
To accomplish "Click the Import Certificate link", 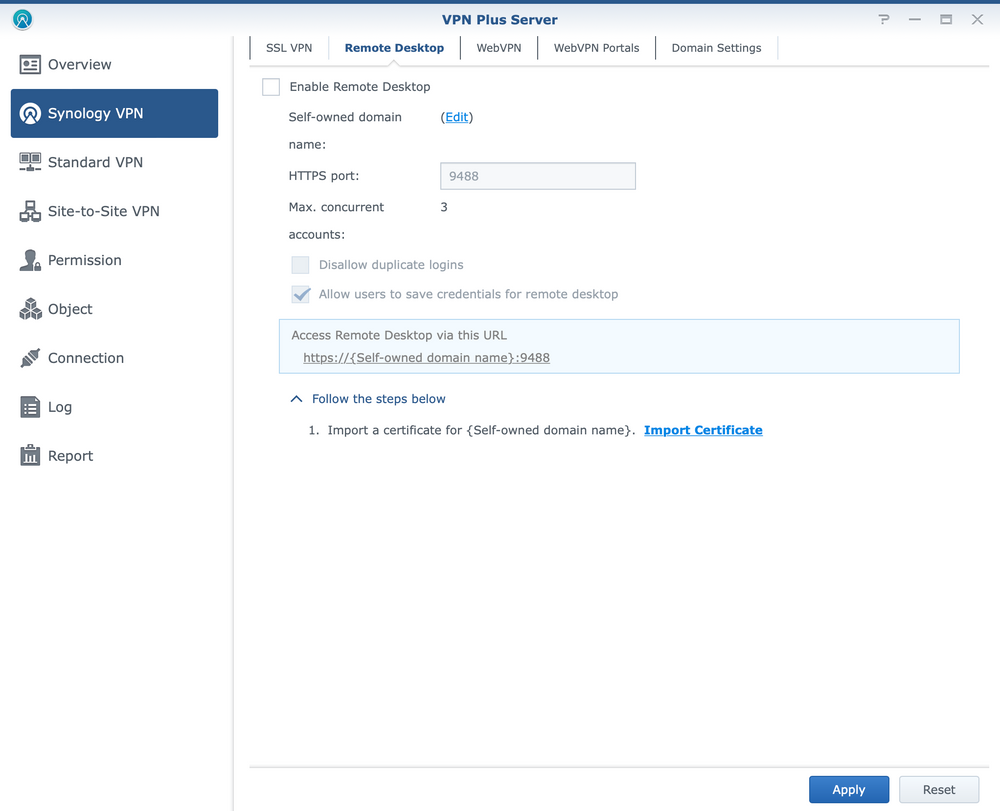I will [x=703, y=430].
